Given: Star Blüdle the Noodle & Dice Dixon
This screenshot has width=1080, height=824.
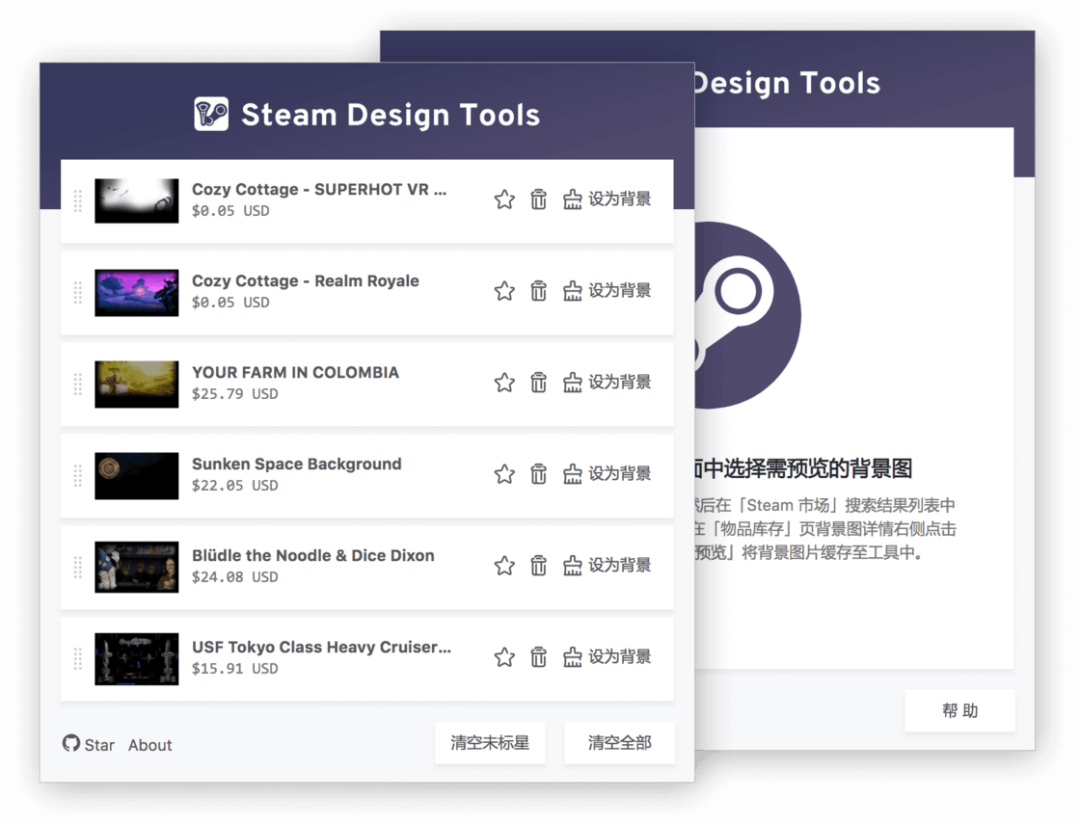Looking at the screenshot, I should coord(504,566).
